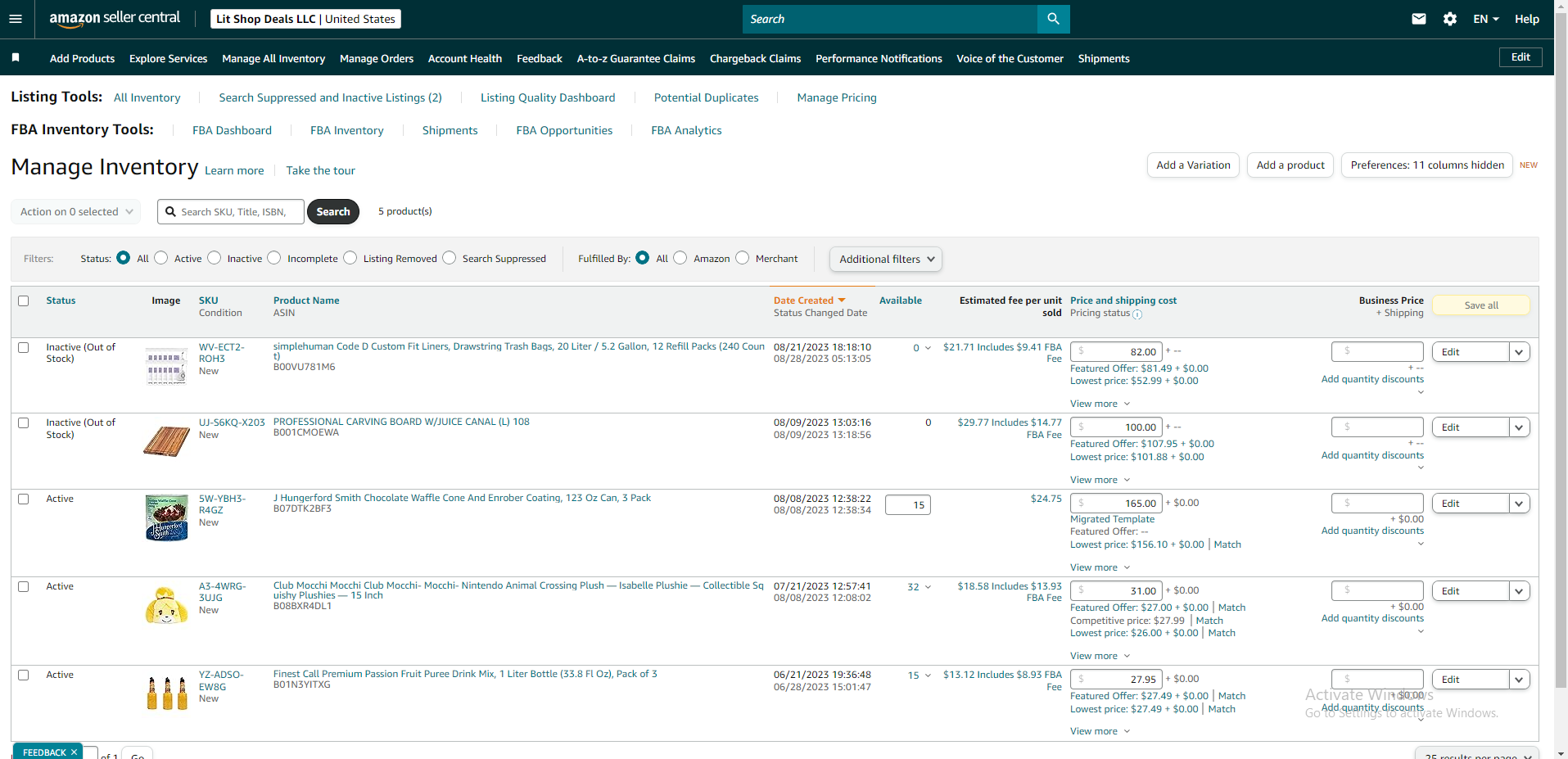This screenshot has height=759, width=1568.
Task: Click the black Search button for SKUs
Action: [x=333, y=211]
